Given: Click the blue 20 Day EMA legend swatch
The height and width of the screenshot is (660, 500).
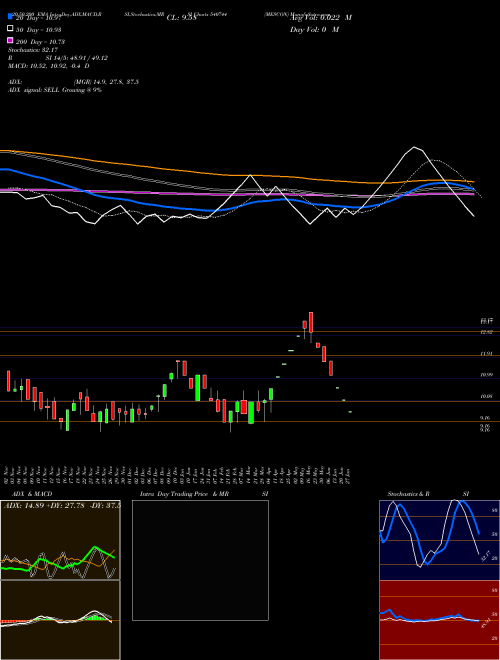Looking at the screenshot, I should point(11,17).
